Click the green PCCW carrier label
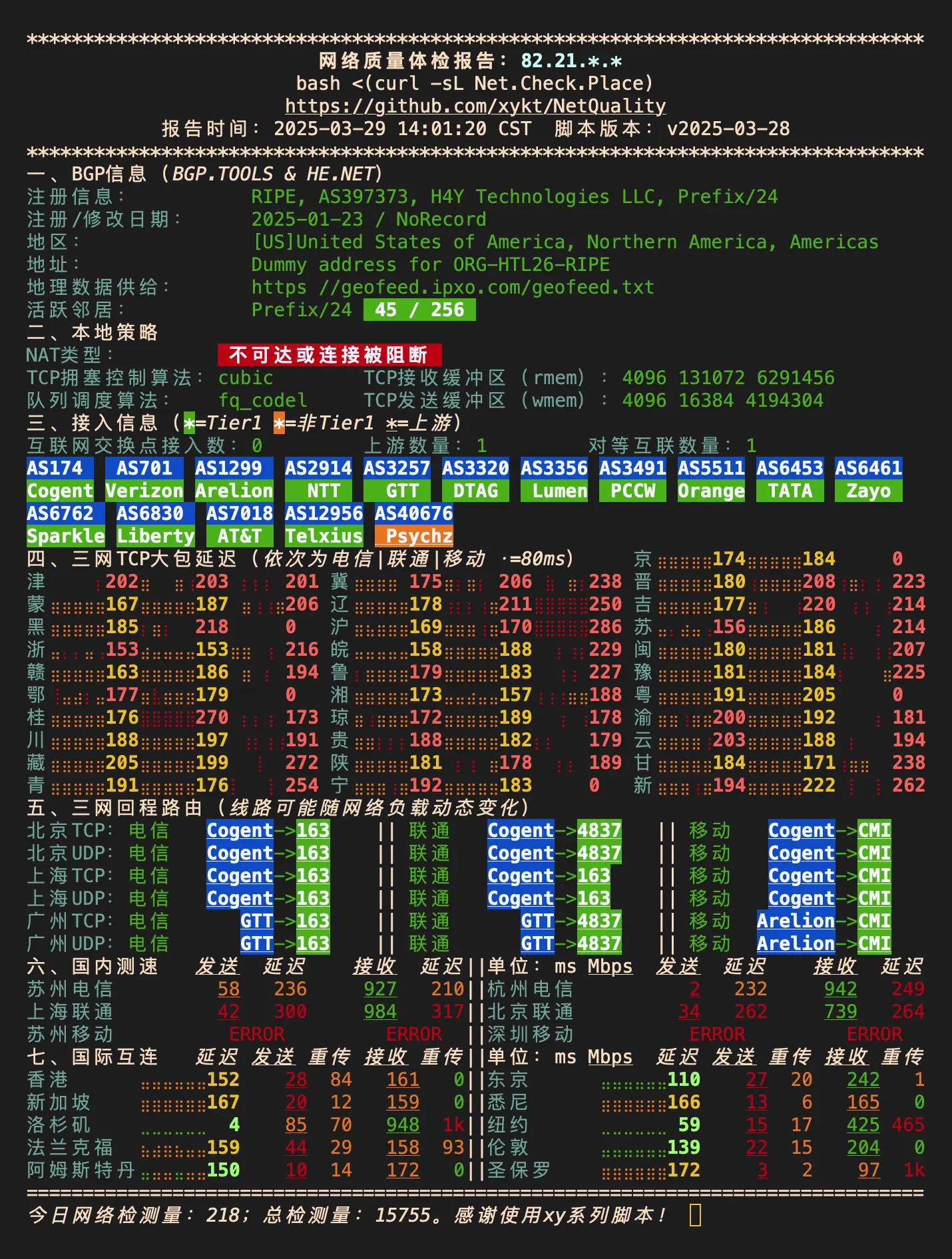Viewport: 952px width, 1259px height. click(632, 491)
